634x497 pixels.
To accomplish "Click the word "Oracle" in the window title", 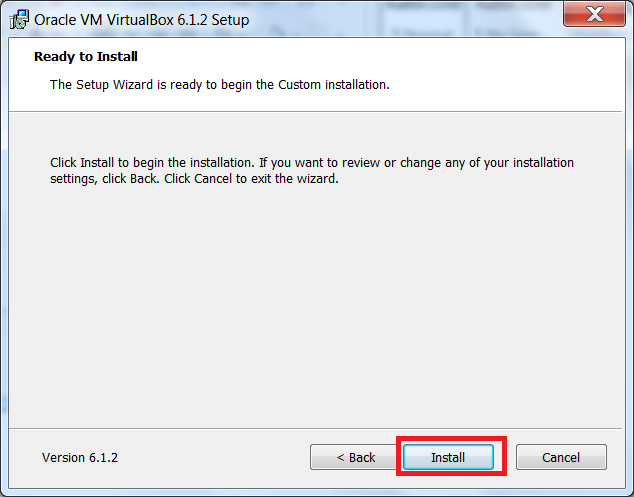I will [x=56, y=20].
